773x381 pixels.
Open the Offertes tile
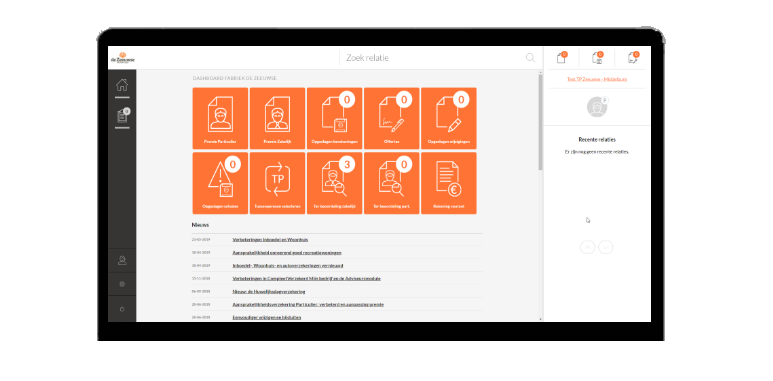point(391,118)
